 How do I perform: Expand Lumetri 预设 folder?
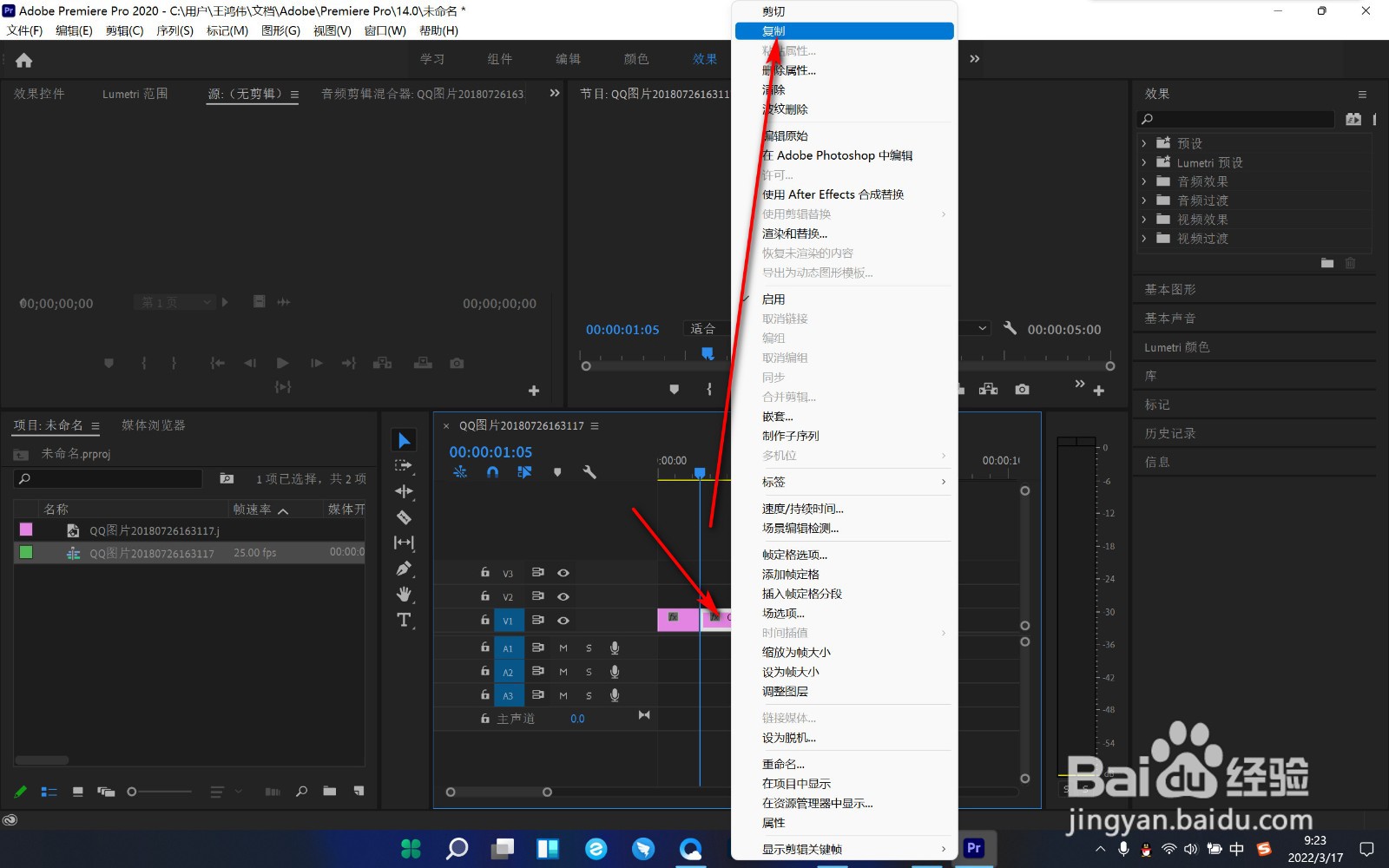point(1144,162)
